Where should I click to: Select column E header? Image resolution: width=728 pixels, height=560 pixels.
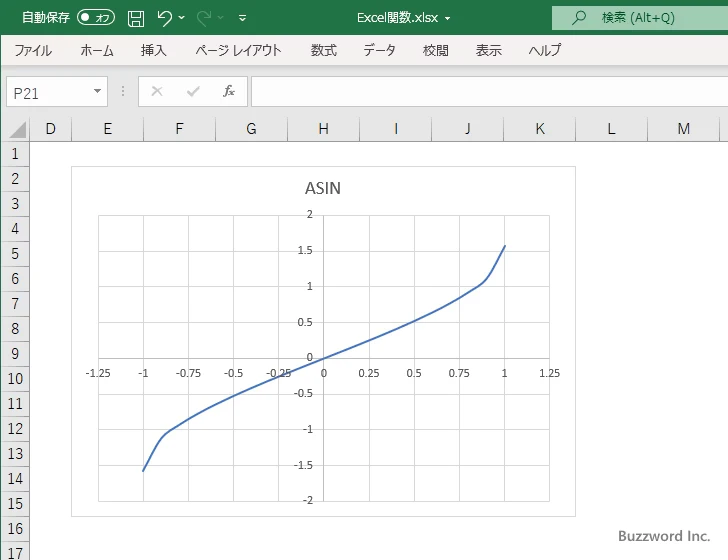click(107, 129)
